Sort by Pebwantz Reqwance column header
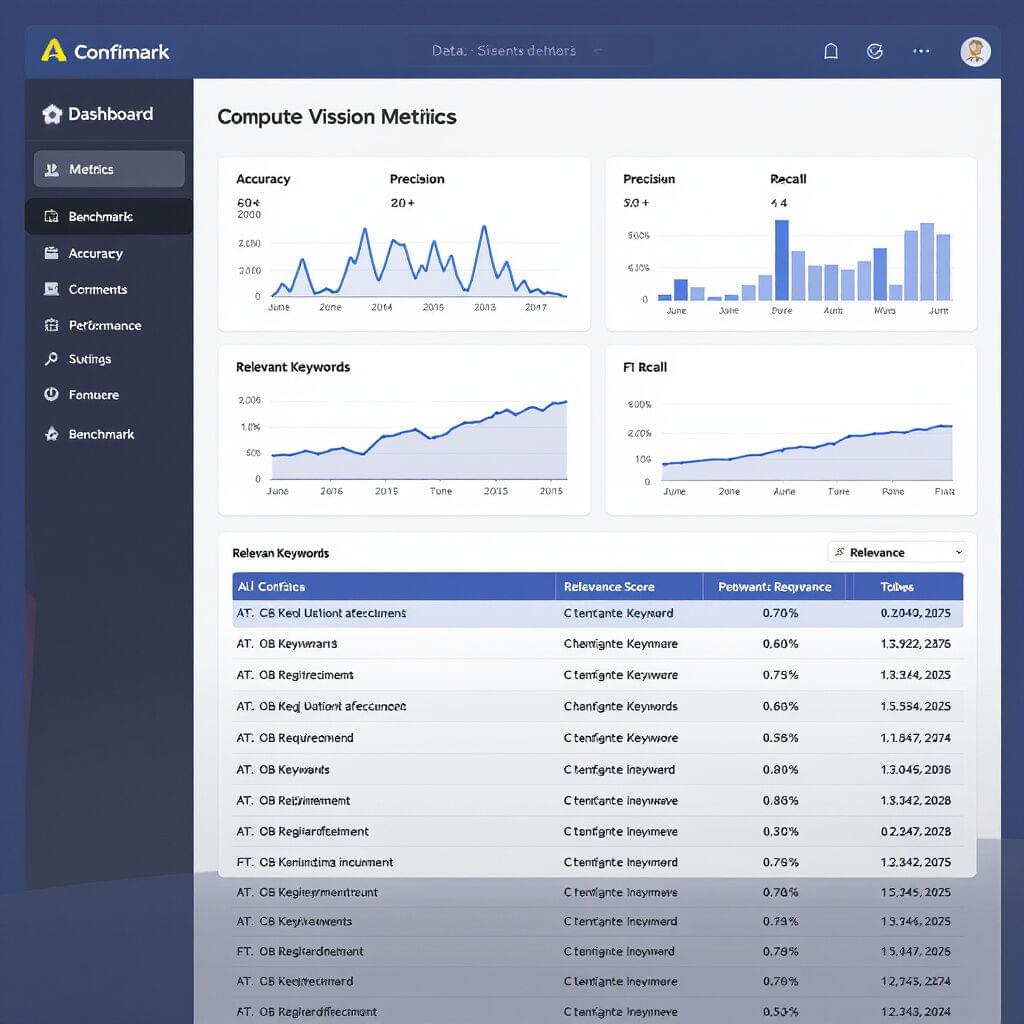This screenshot has height=1024, width=1024. tap(775, 586)
